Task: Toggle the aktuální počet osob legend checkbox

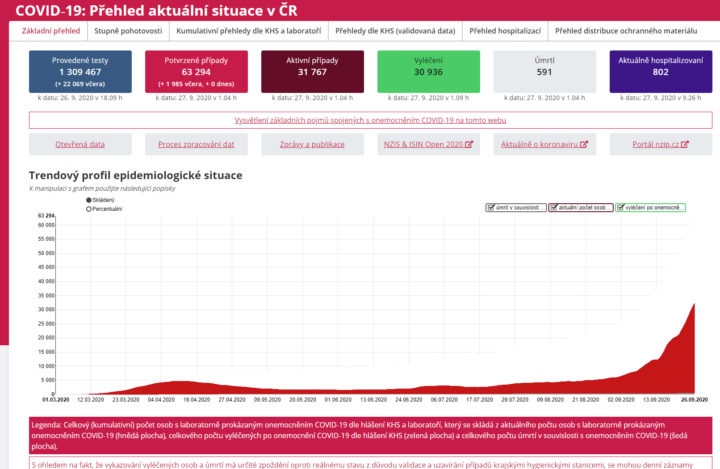Action: coord(553,207)
